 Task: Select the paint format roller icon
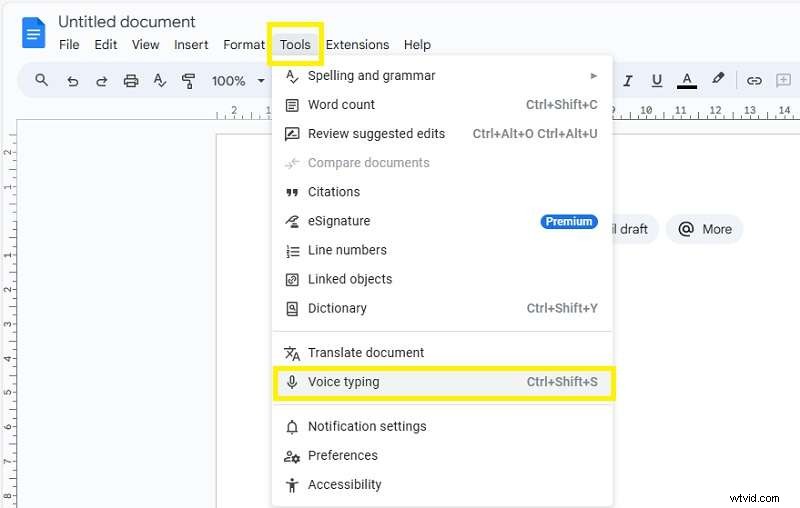click(x=188, y=81)
